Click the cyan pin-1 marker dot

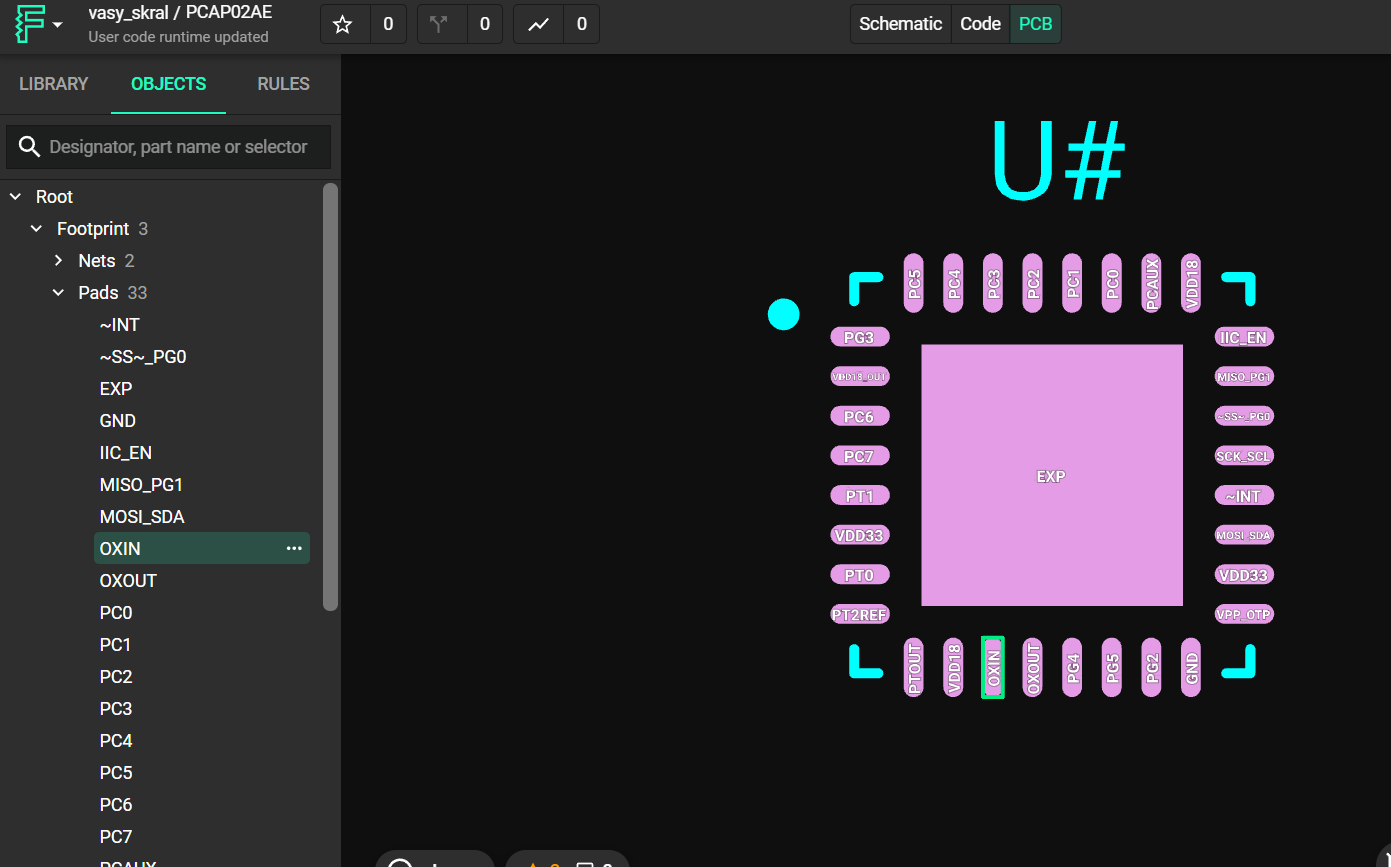[x=783, y=314]
